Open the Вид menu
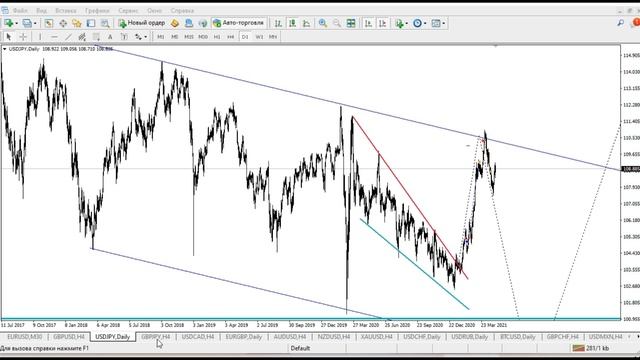Image resolution: width=640 pixels, height=360 pixels. [41, 10]
